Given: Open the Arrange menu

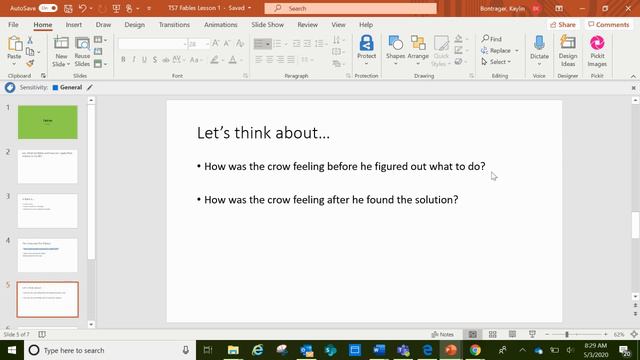Looking at the screenshot, I should click(418, 51).
